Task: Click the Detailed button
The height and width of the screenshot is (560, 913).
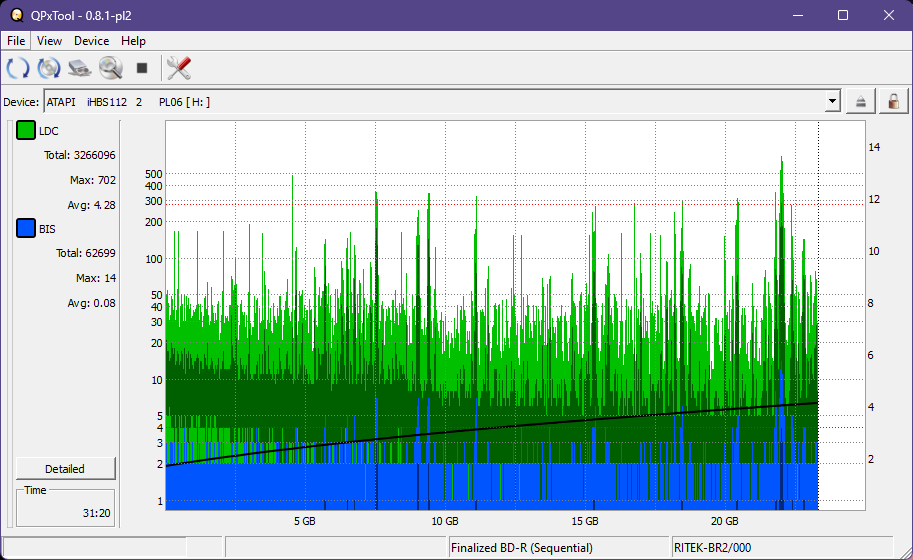Action: (65, 469)
